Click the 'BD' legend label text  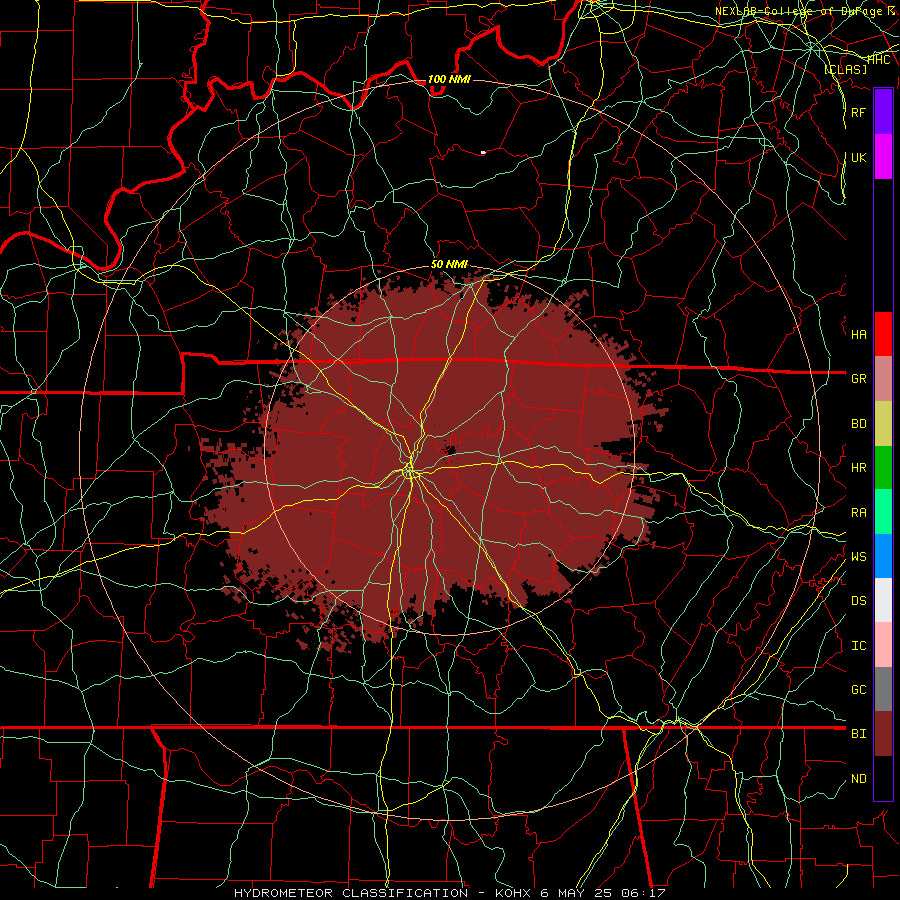pos(858,424)
